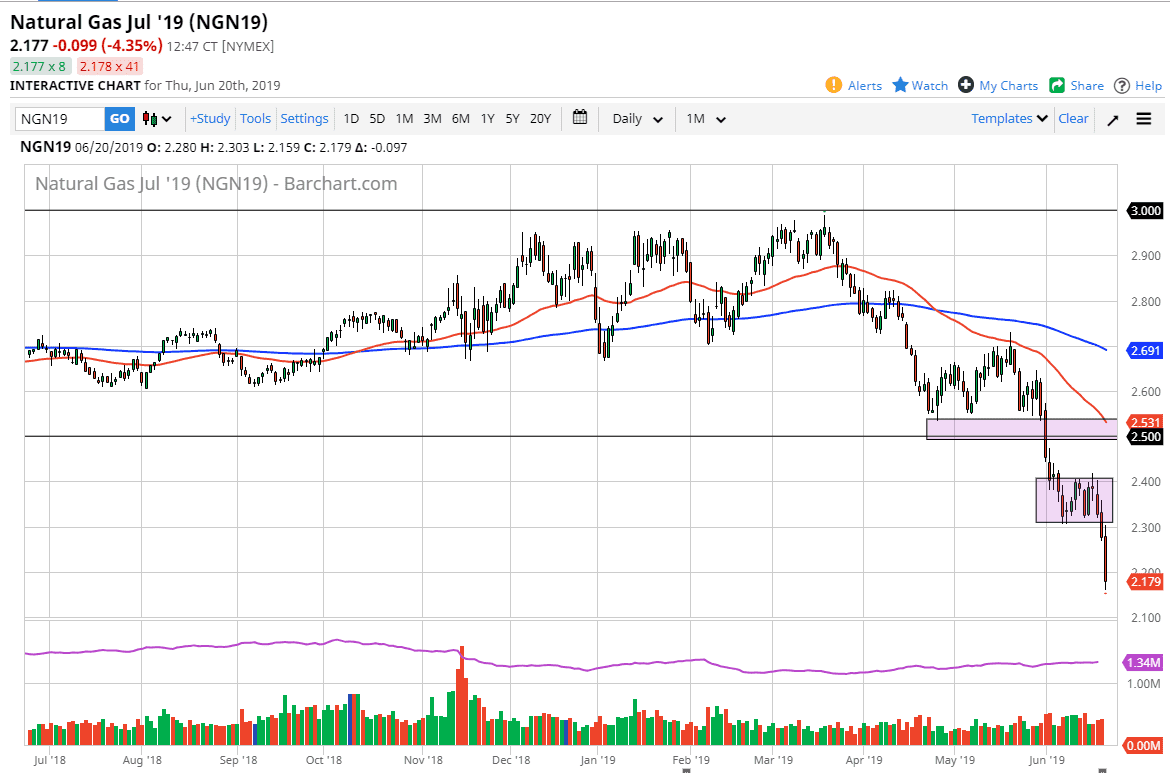Click the Natural Gas Jul '19 title
The image size is (1170, 773).
pos(139,22)
